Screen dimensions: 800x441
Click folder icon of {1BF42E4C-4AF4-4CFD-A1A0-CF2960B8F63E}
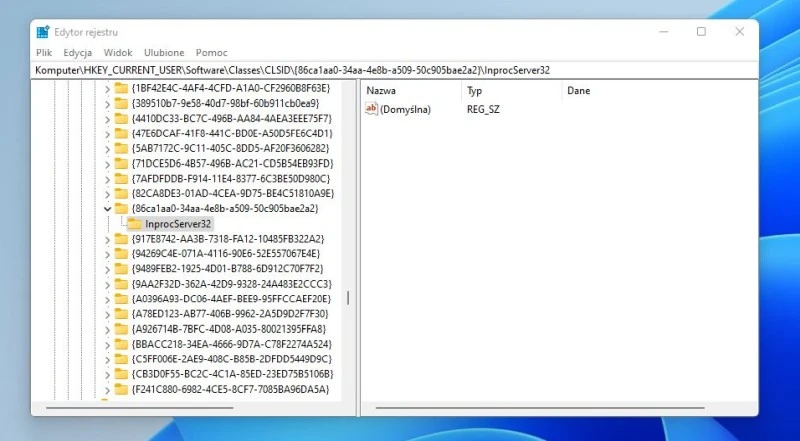121,88
